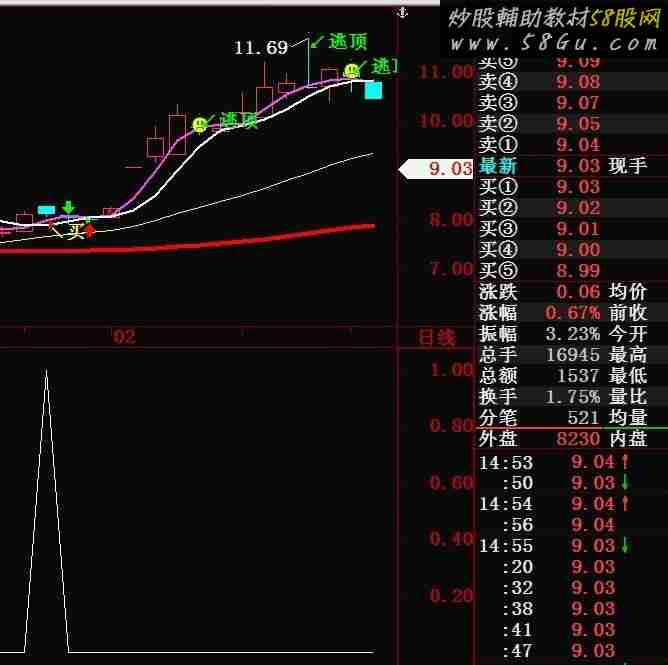Viewport: 668px width, 665px height.
Task: Click the 现手 label
Action: pos(628,166)
